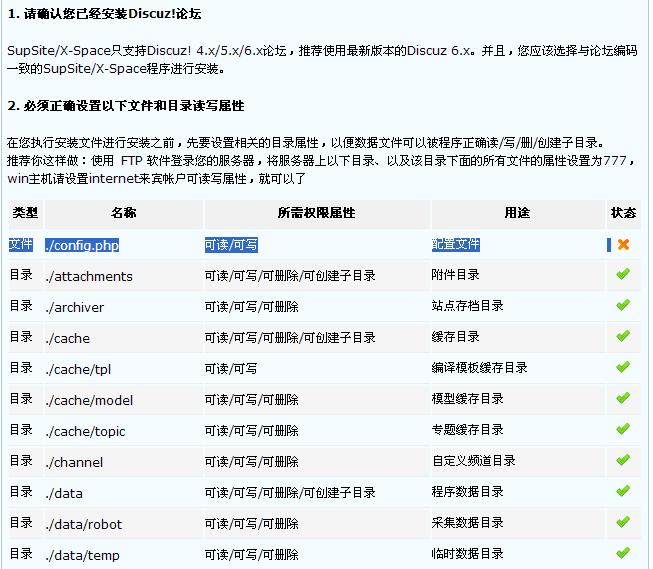Click the ./cache/topic directory name
Viewport: 653px width, 569px height.
point(85,432)
